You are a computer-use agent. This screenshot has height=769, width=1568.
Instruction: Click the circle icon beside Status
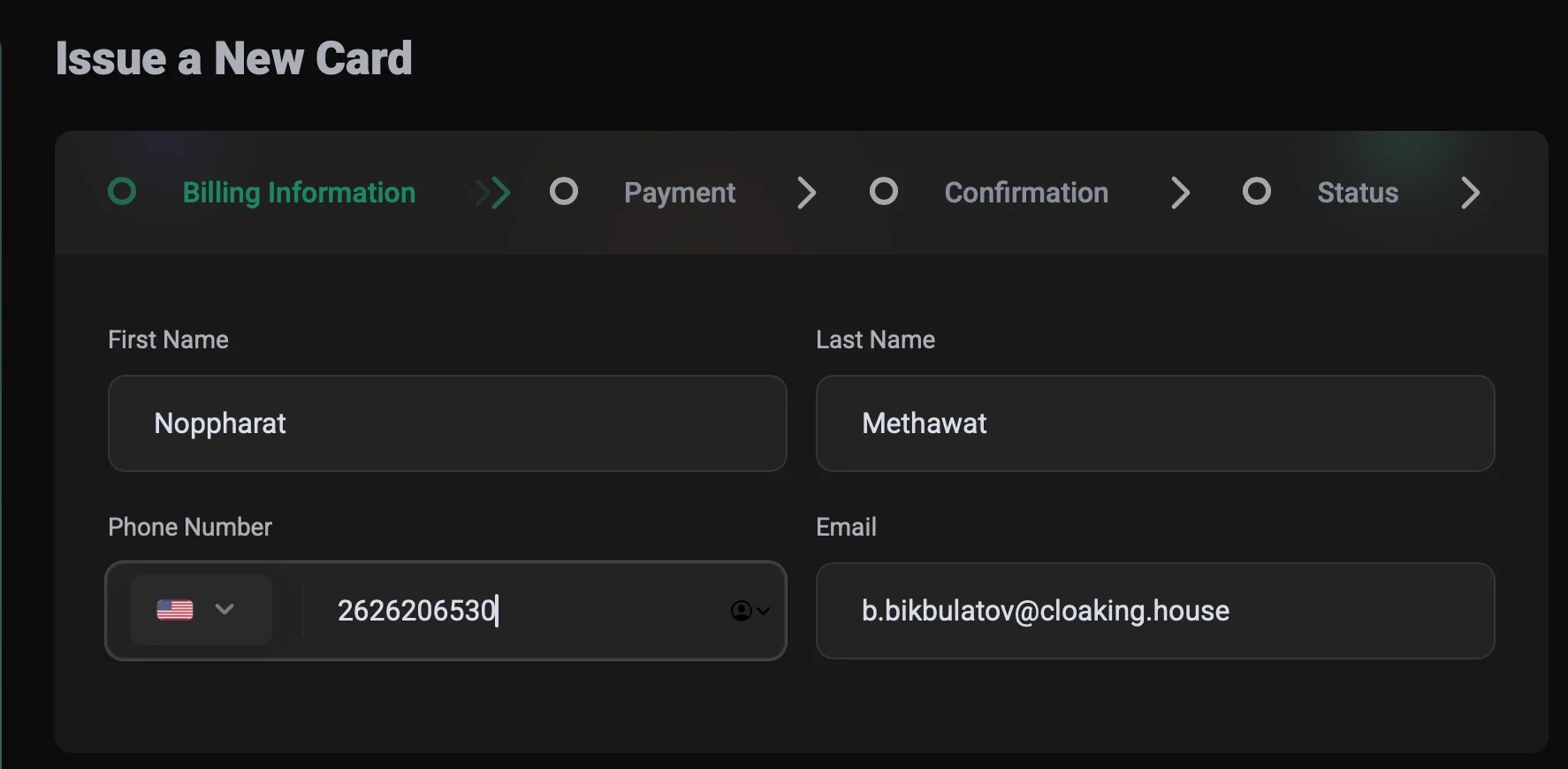tap(1256, 192)
